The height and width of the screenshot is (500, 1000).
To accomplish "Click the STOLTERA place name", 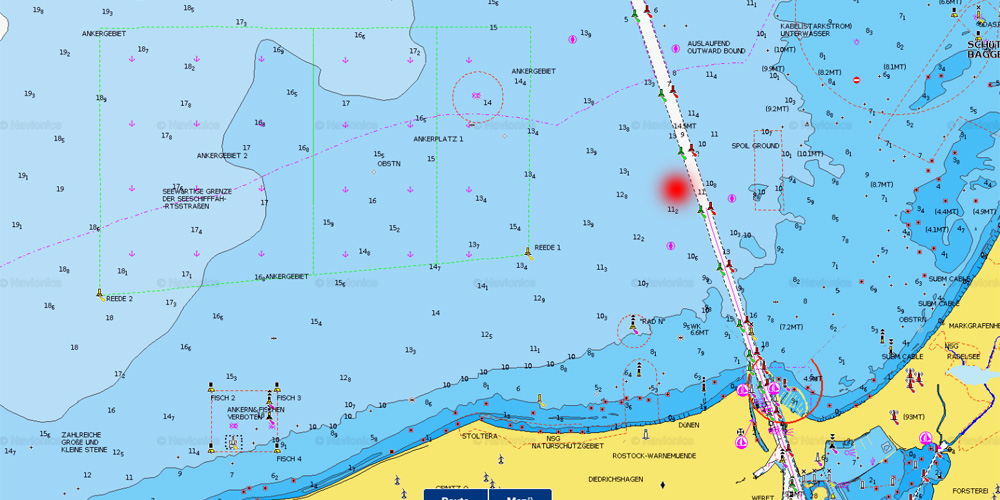I will pyautogui.click(x=479, y=436).
